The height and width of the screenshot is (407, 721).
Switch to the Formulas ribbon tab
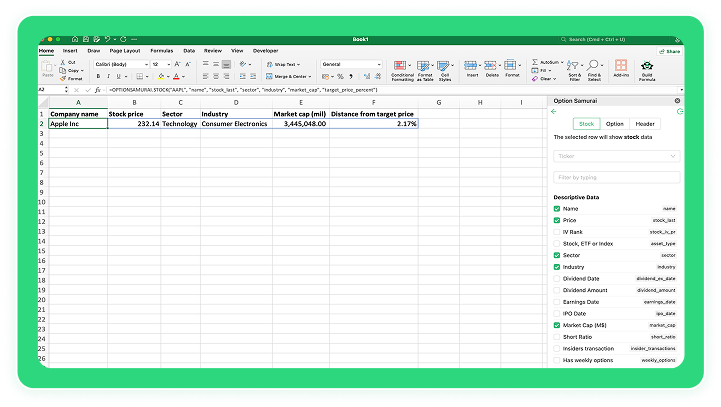(x=161, y=50)
